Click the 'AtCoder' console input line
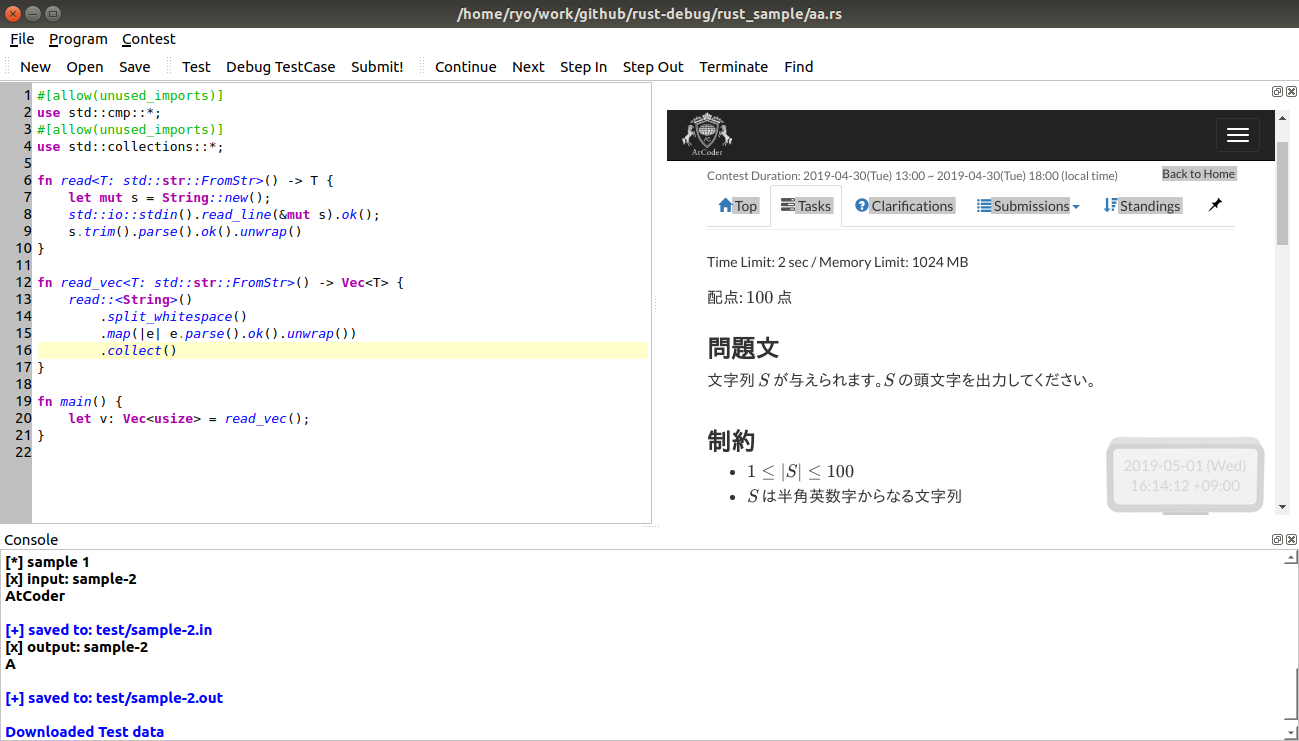This screenshot has width=1299, height=741. tap(35, 596)
